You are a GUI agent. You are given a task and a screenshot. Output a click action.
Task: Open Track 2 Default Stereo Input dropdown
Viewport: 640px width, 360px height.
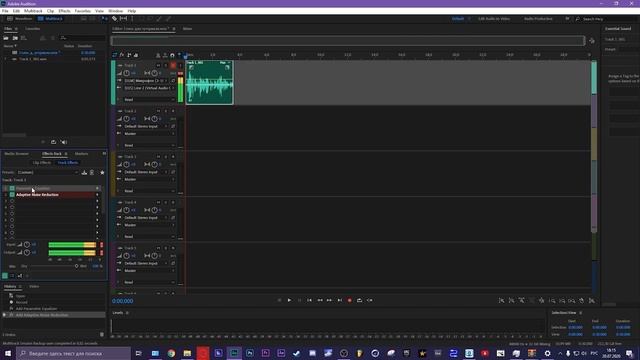[147, 127]
